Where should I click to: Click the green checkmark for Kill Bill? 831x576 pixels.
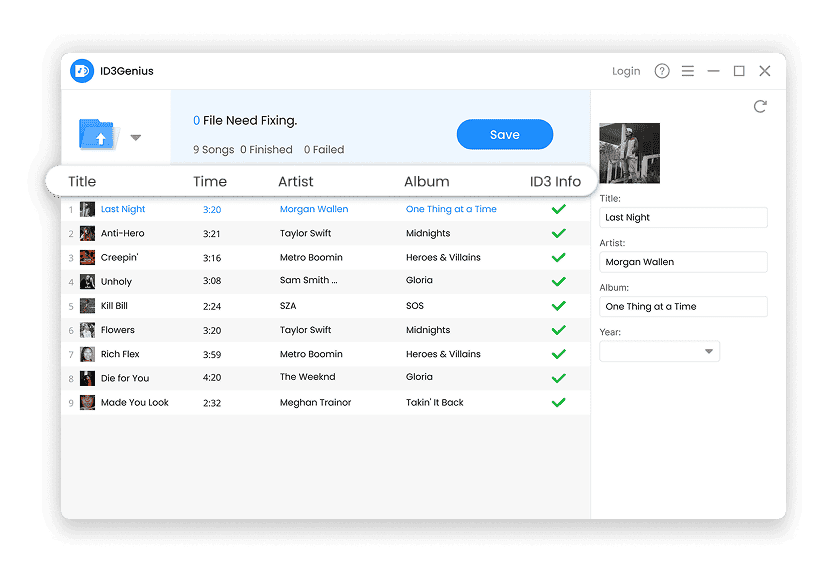[x=559, y=306]
